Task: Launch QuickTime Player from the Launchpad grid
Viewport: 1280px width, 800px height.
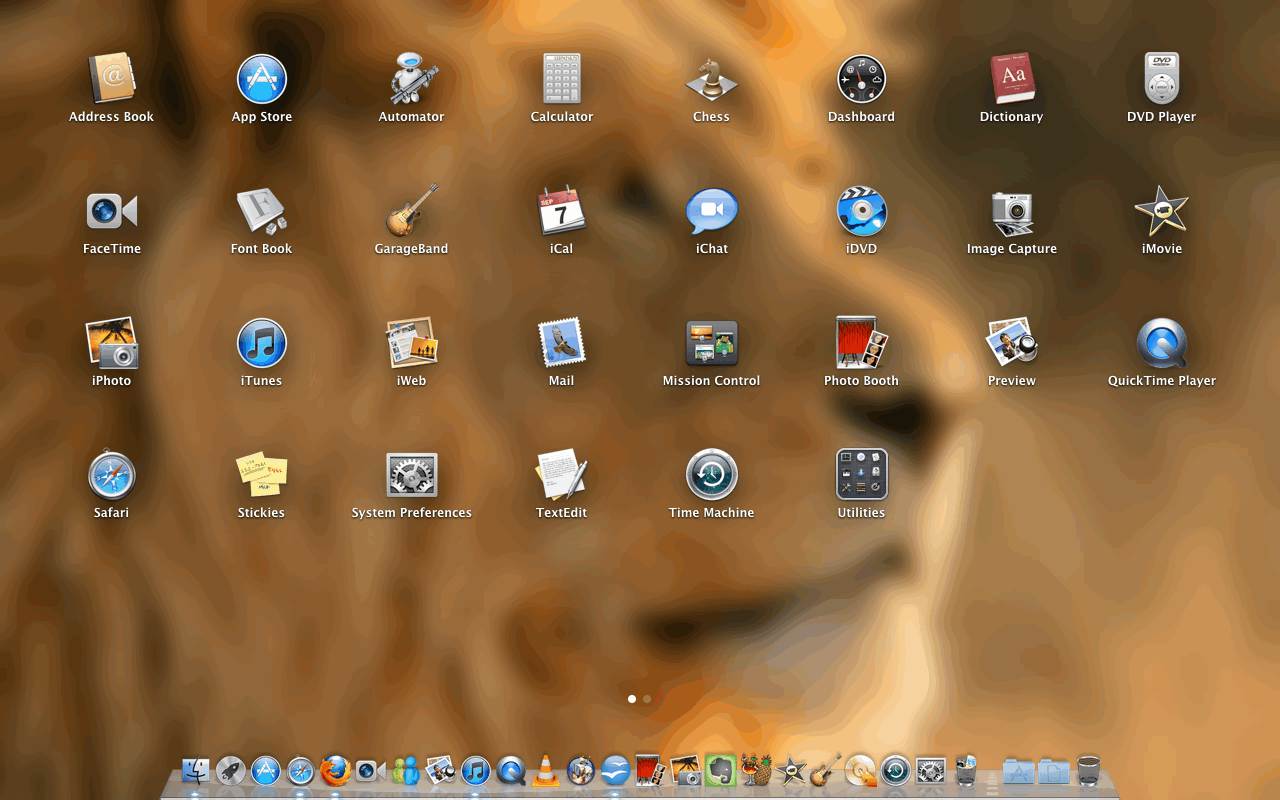Action: pyautogui.click(x=1161, y=343)
